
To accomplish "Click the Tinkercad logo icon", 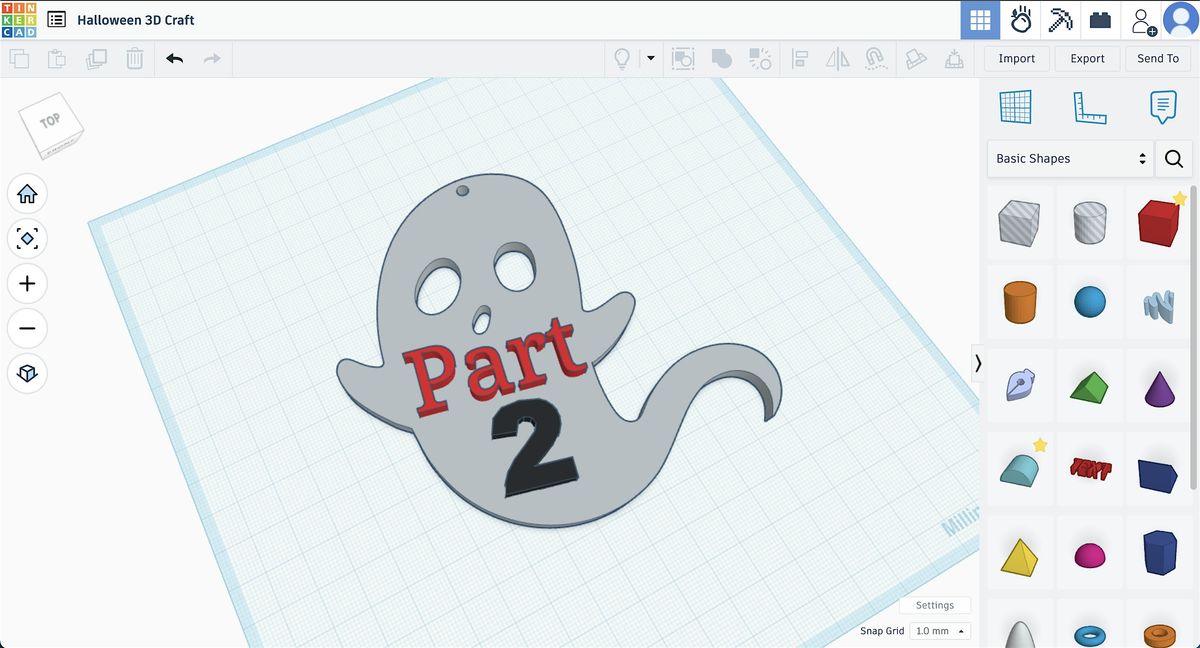I will (19, 20).
